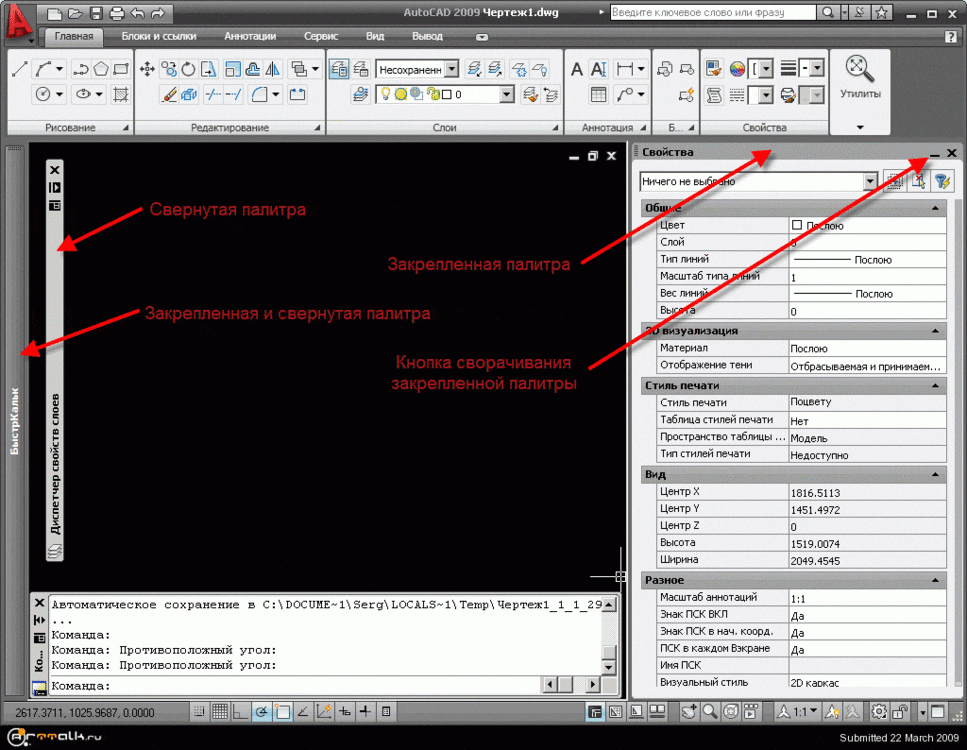The image size is (967, 750).
Task: Click the Utilities zoom extents icon
Action: pos(860,68)
